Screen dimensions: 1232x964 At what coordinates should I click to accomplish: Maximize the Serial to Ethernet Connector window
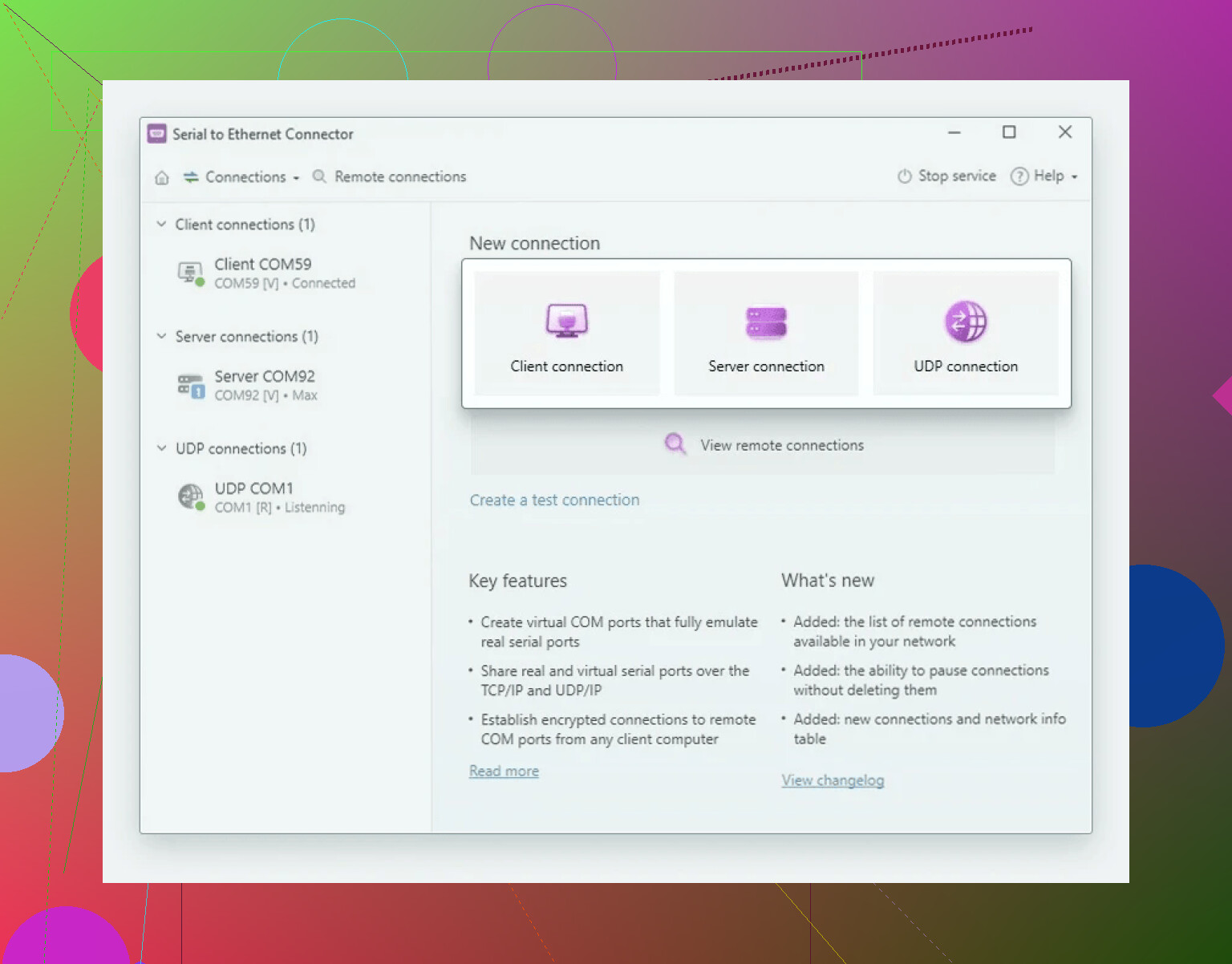[1009, 132]
